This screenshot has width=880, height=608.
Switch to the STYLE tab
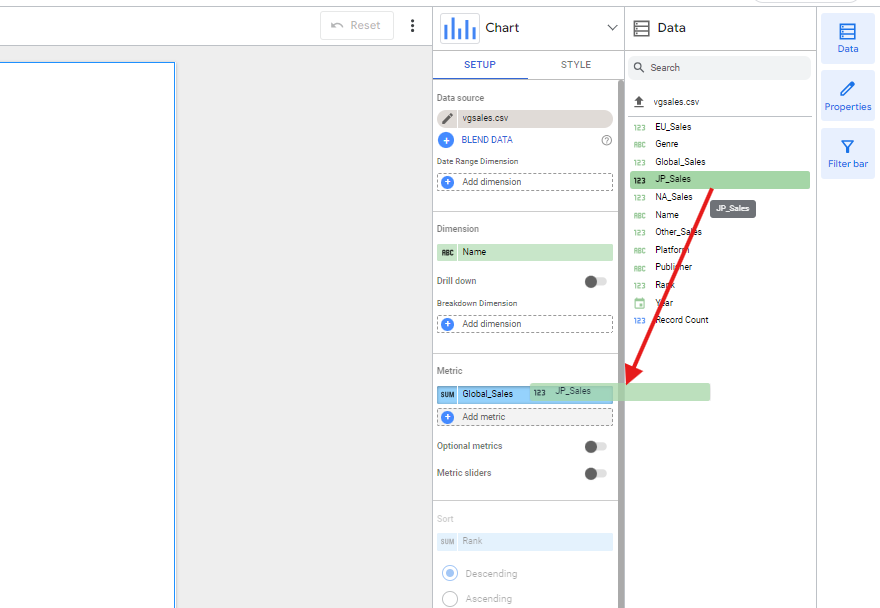576,65
